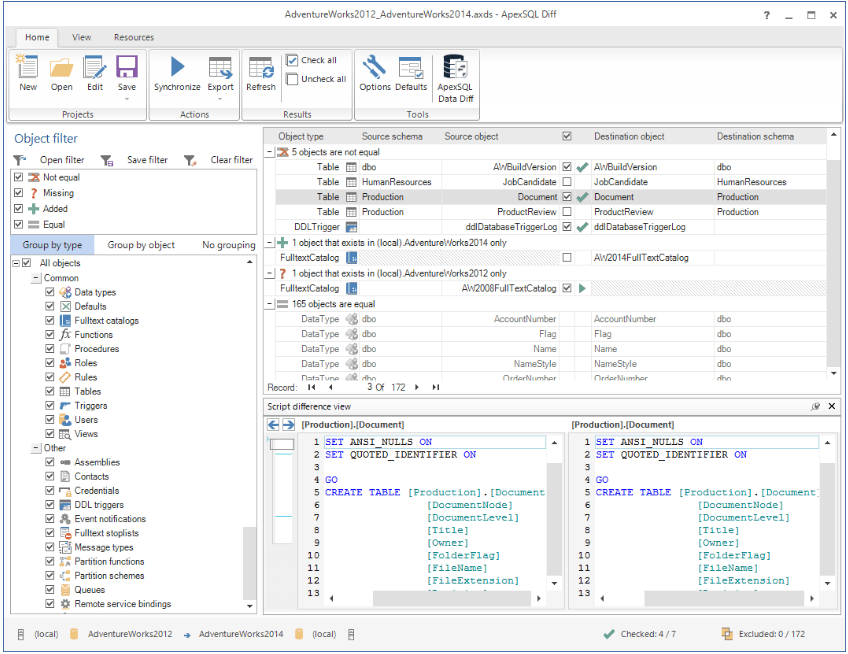The width and height of the screenshot is (848, 654).
Task: Check the JobCandidate row checkbox
Action: pyautogui.click(x=567, y=182)
